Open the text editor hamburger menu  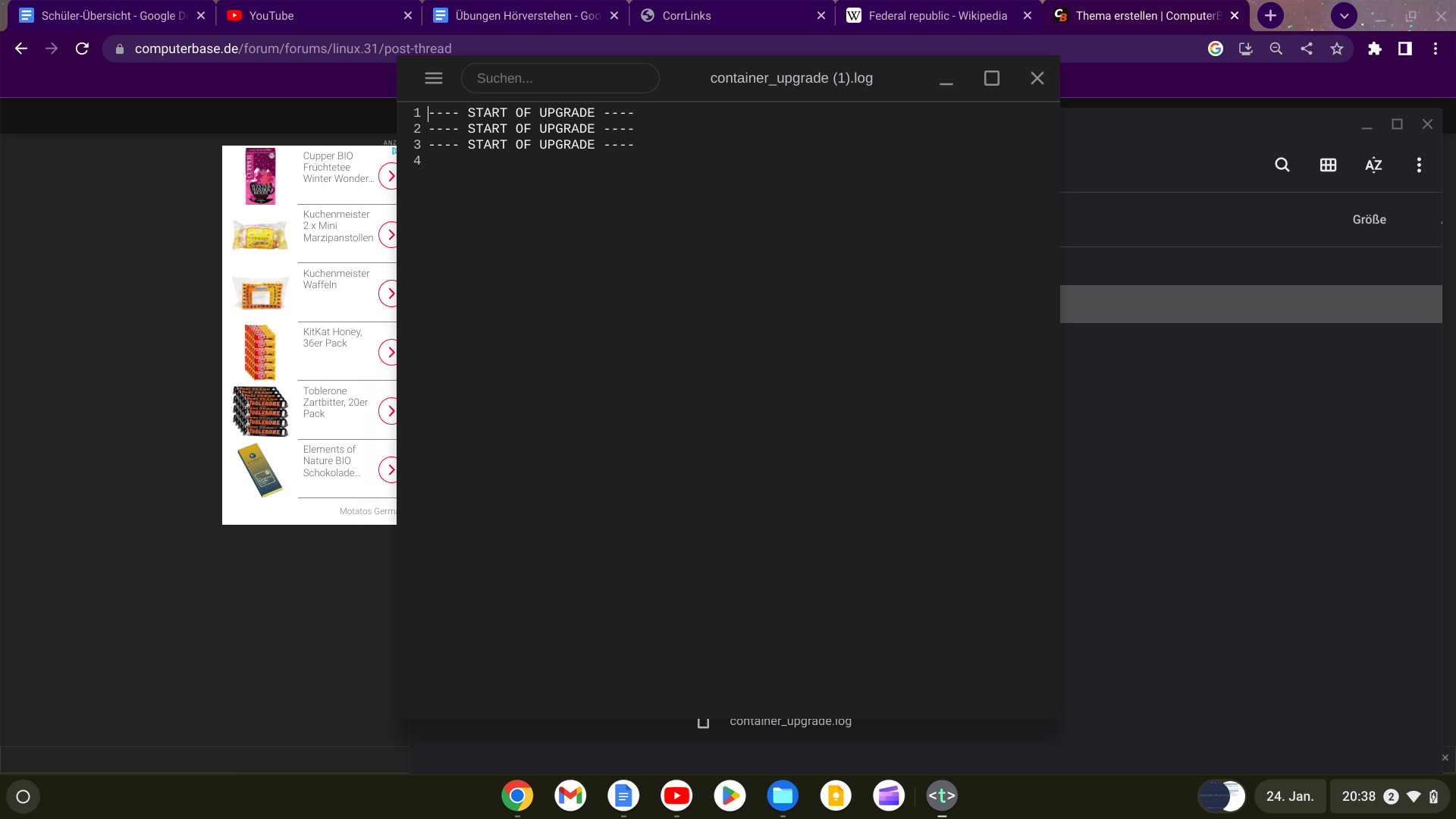click(434, 78)
